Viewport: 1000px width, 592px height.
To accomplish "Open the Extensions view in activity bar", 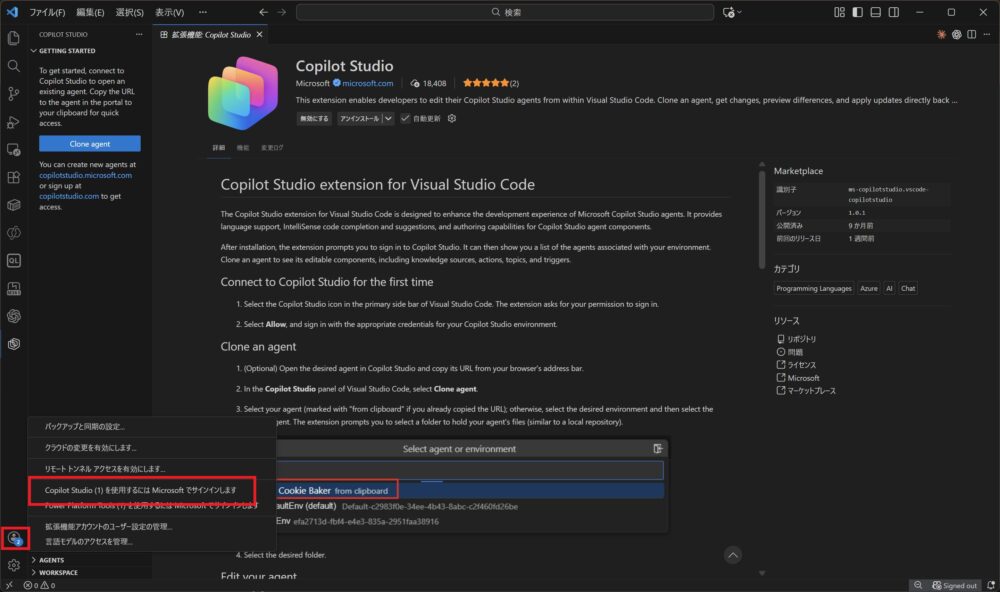I will click(x=14, y=177).
